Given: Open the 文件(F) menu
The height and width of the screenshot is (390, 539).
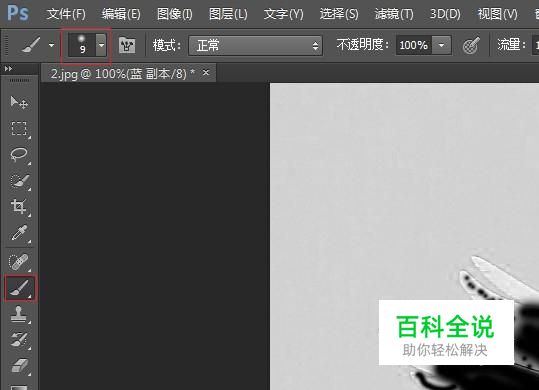Looking at the screenshot, I should pos(66,14).
